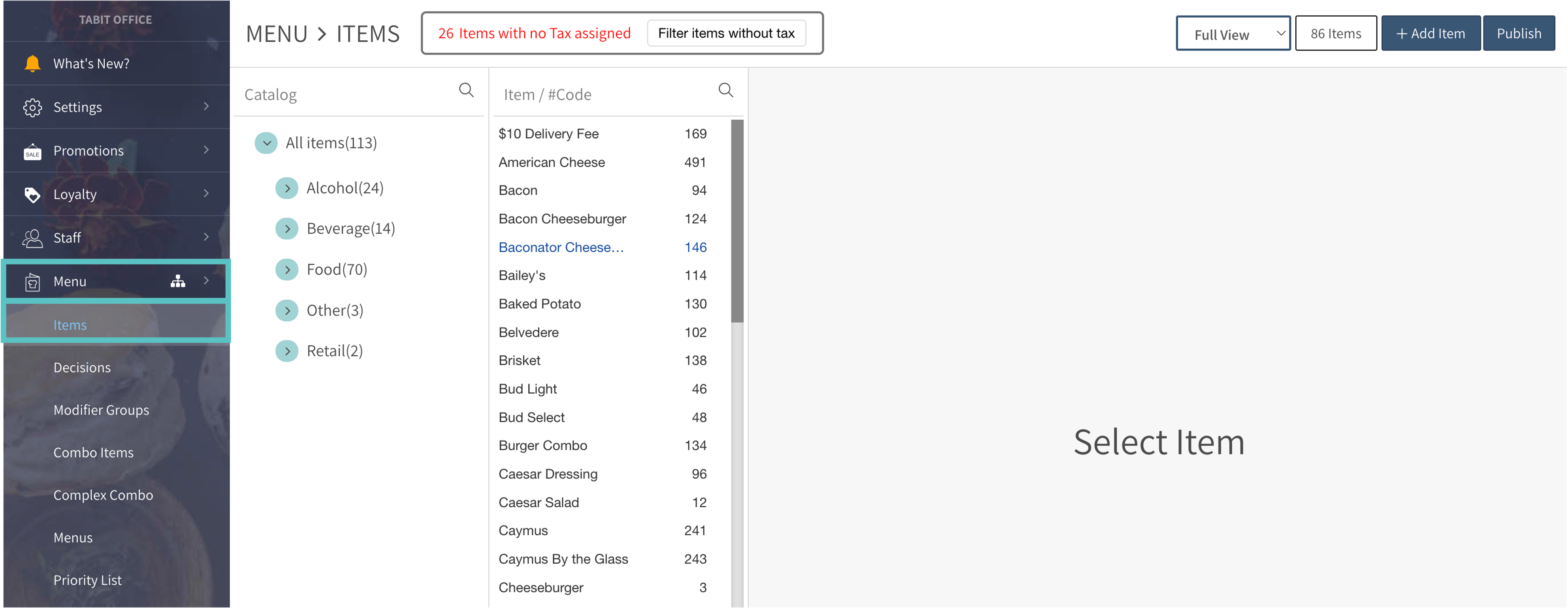Click the Menu hierarchy tree icon
Screen dimensions: 1568x608
click(178, 281)
